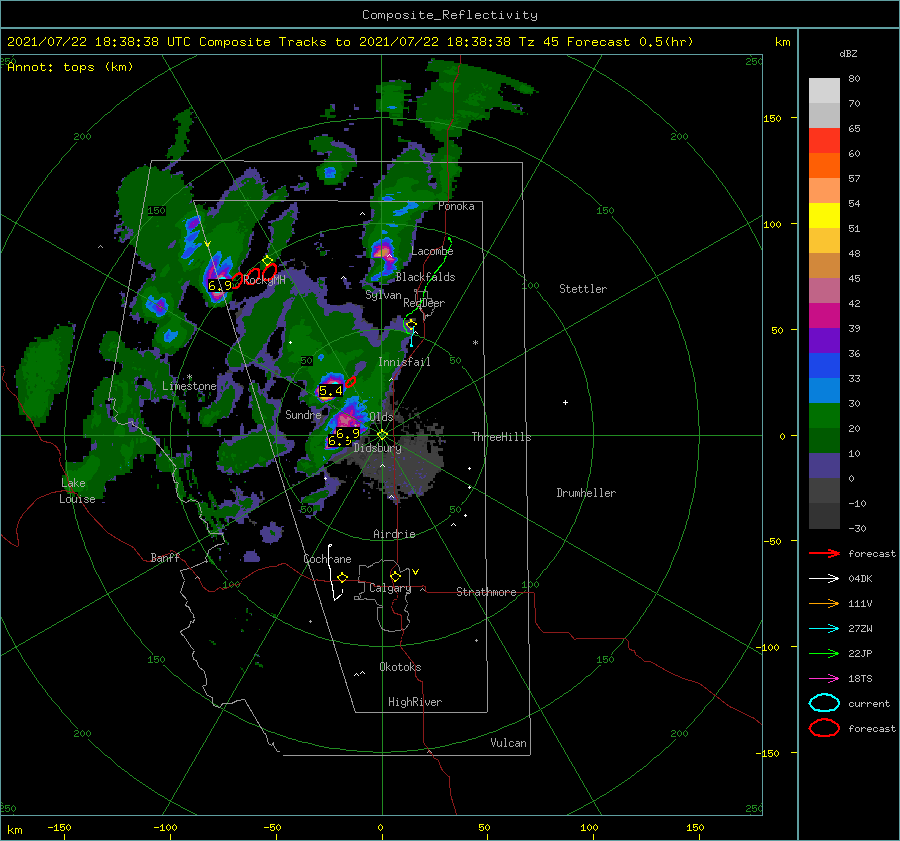Viewport: 900px width, 841px height.
Task: Click the yellow diamond marker near Cochrane
Action: [x=343, y=578]
